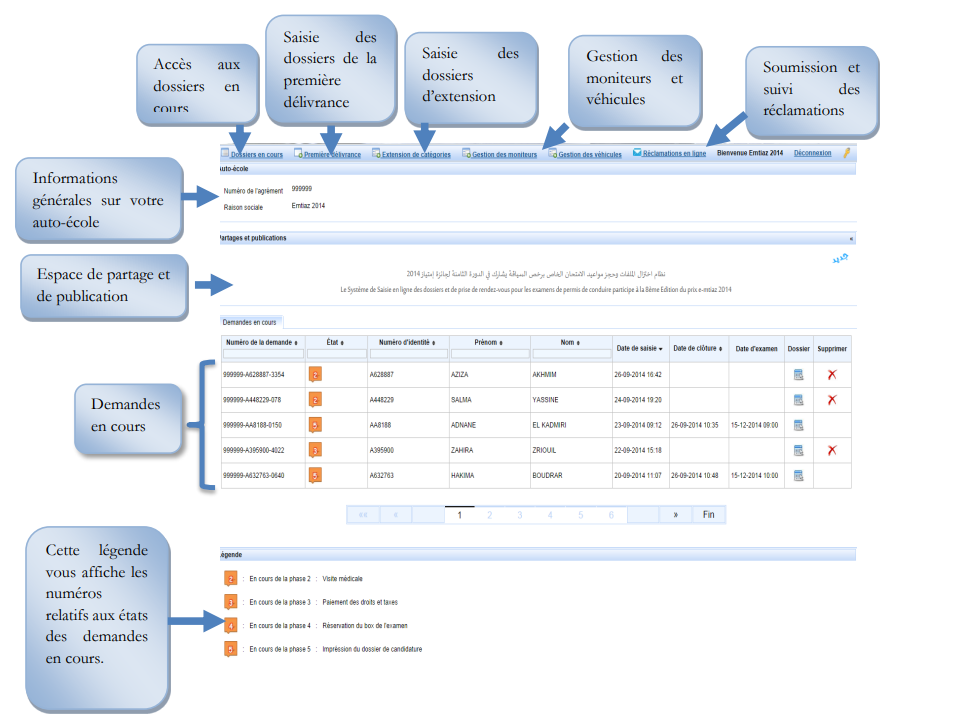The image size is (960, 728).
Task: Open dossier icon for ADNANE EL KADMIRI
Action: coord(798,425)
